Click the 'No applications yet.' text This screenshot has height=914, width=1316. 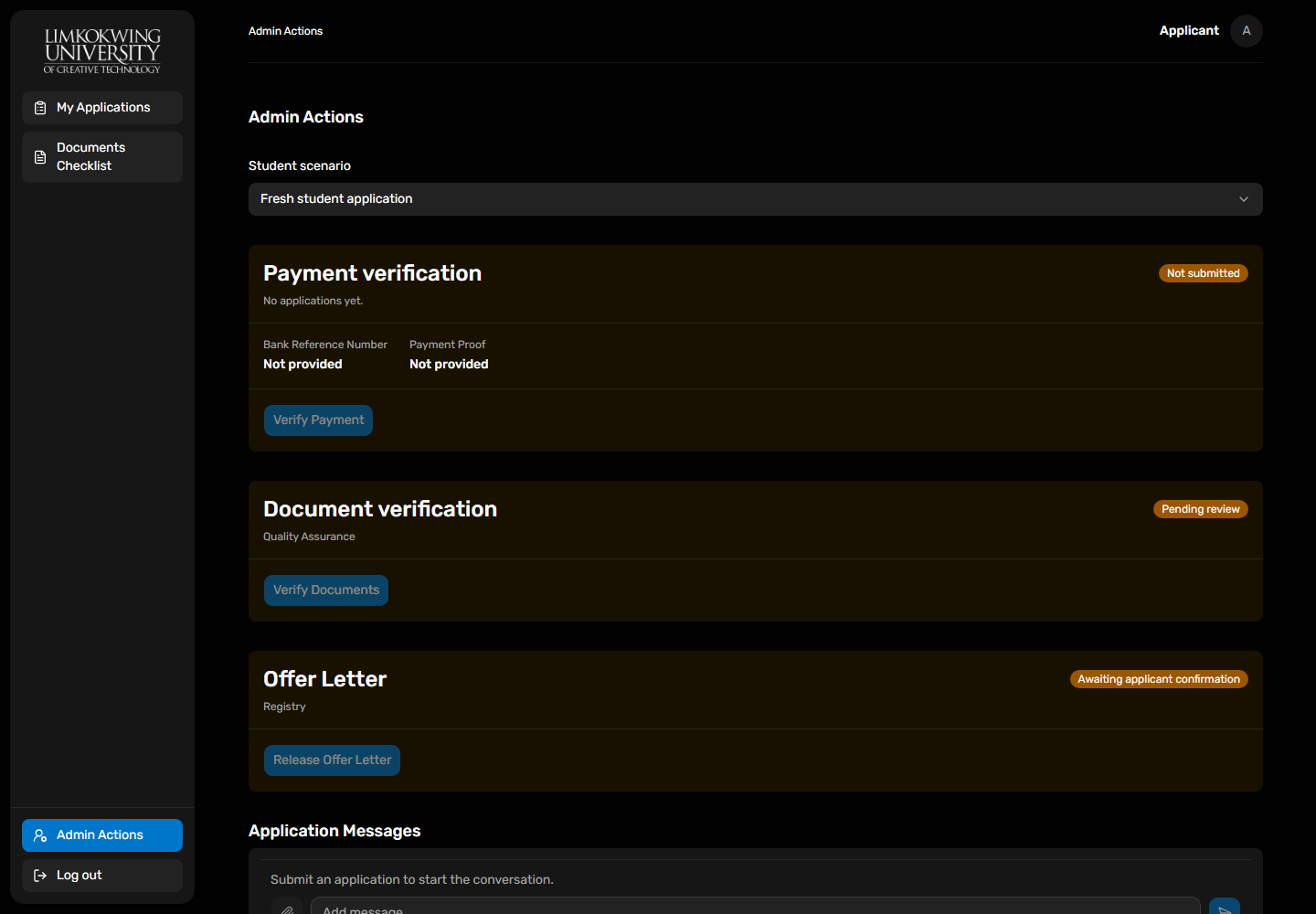click(313, 301)
